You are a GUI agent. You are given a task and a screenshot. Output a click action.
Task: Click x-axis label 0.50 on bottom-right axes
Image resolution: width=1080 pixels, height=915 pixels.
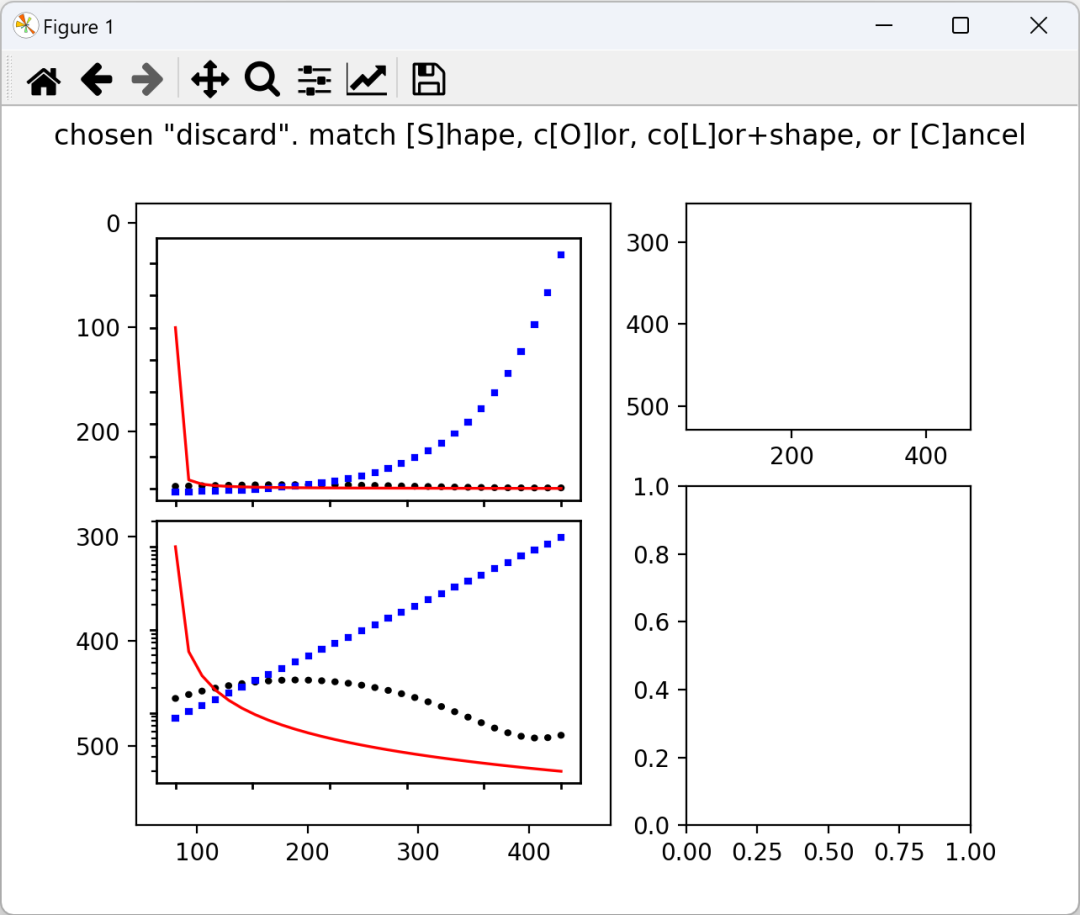pyautogui.click(x=829, y=852)
